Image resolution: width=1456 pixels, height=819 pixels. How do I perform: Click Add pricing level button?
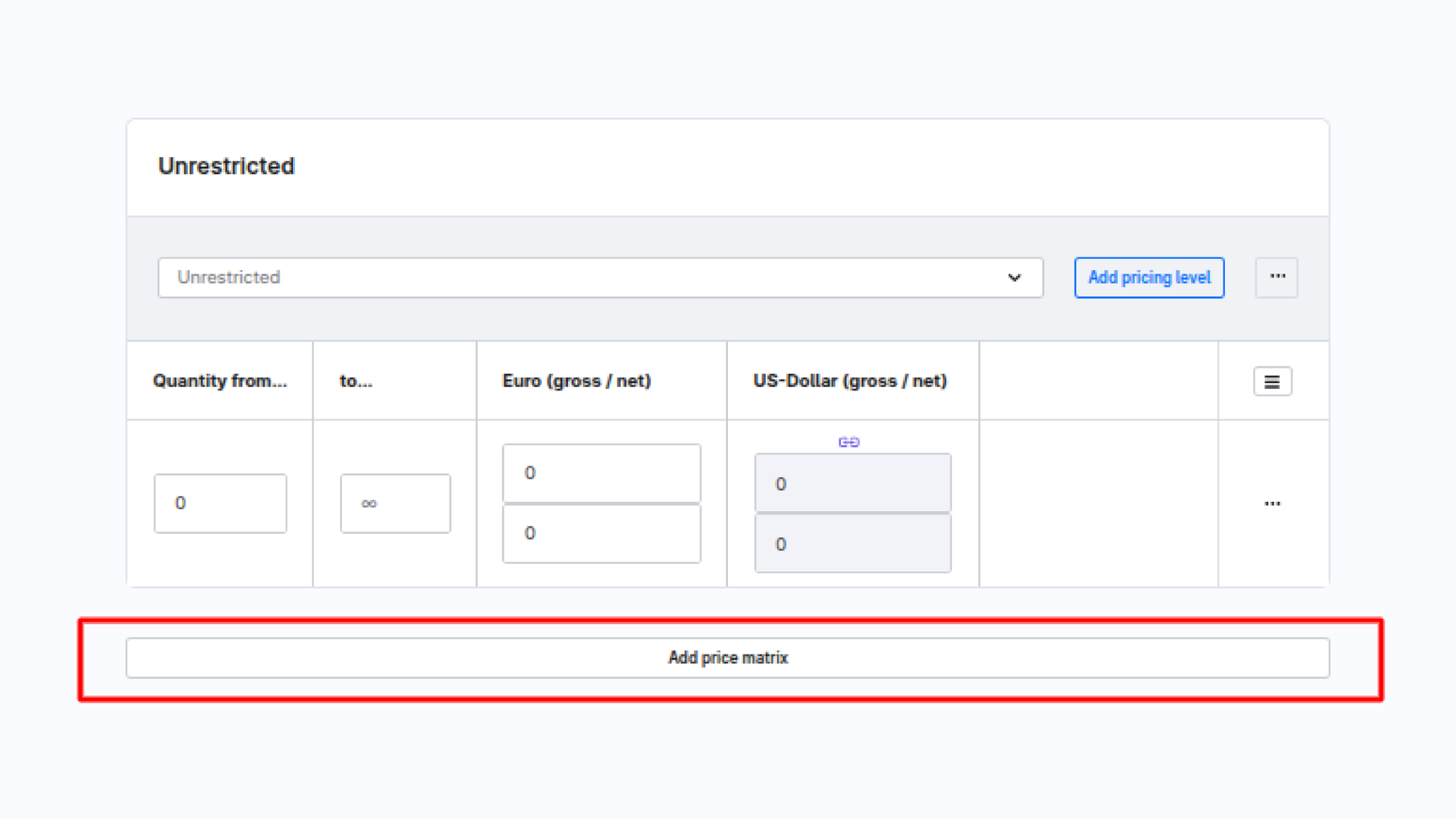[x=1150, y=278]
